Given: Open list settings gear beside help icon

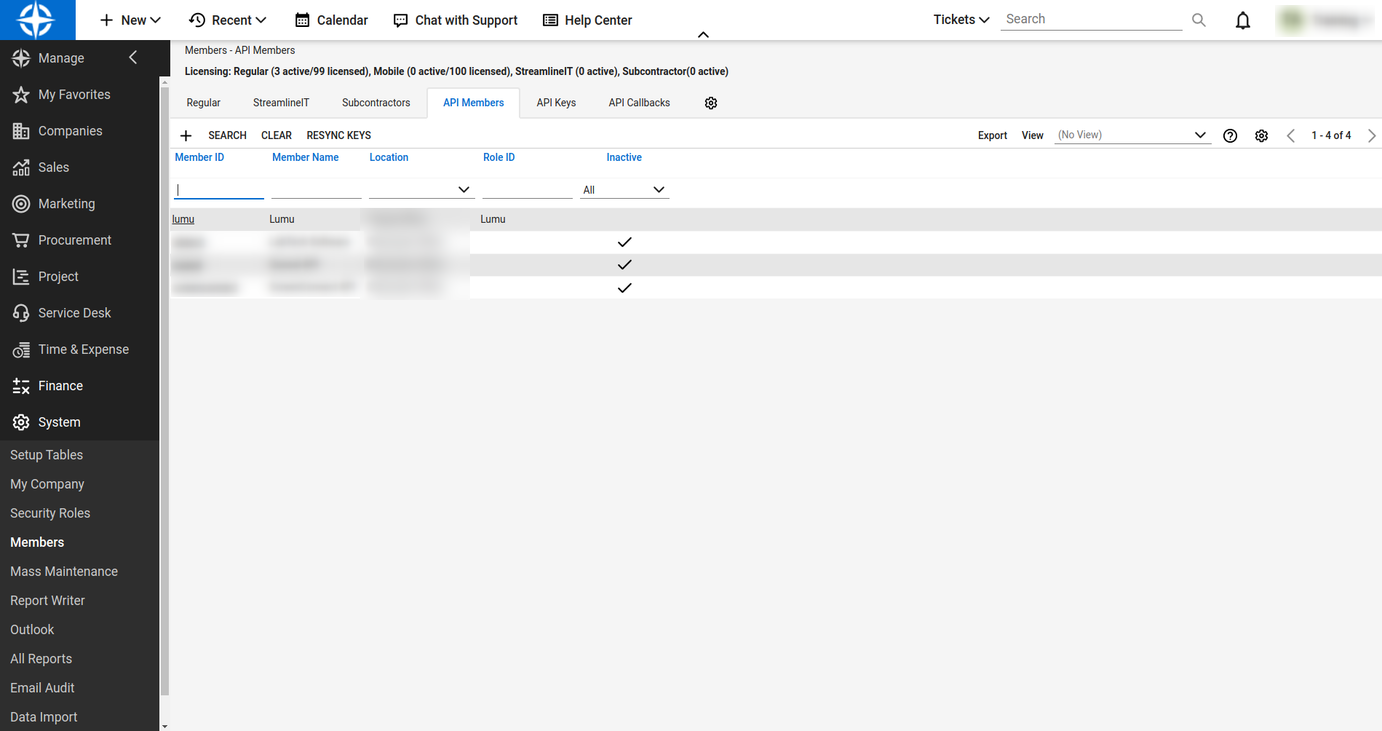Looking at the screenshot, I should point(1261,136).
